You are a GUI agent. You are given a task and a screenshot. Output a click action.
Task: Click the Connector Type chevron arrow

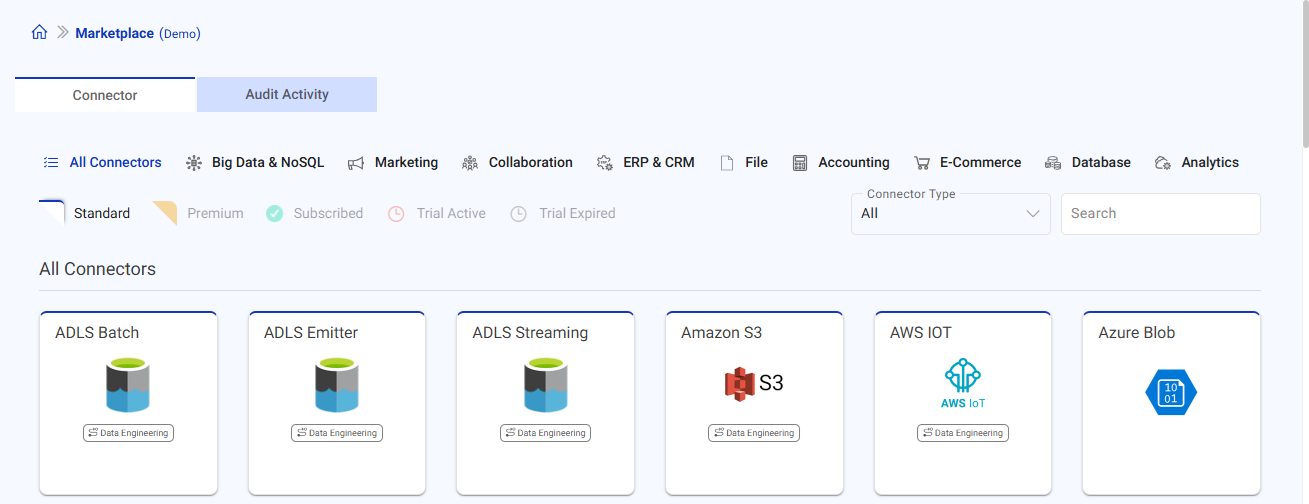click(x=1033, y=214)
